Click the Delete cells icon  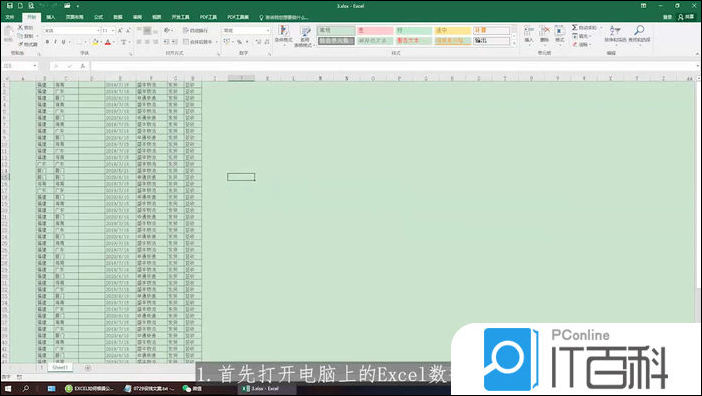point(544,34)
